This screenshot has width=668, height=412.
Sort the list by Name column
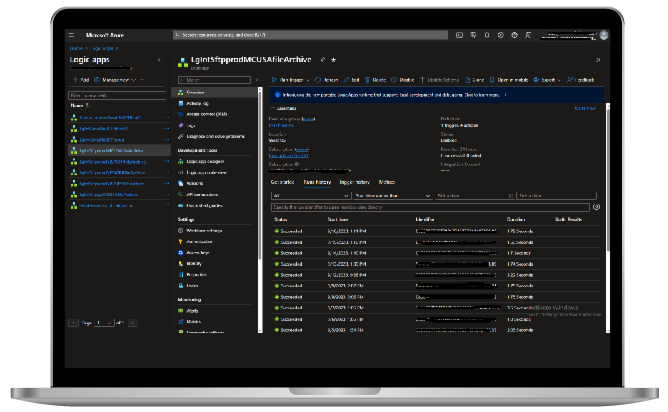point(80,105)
